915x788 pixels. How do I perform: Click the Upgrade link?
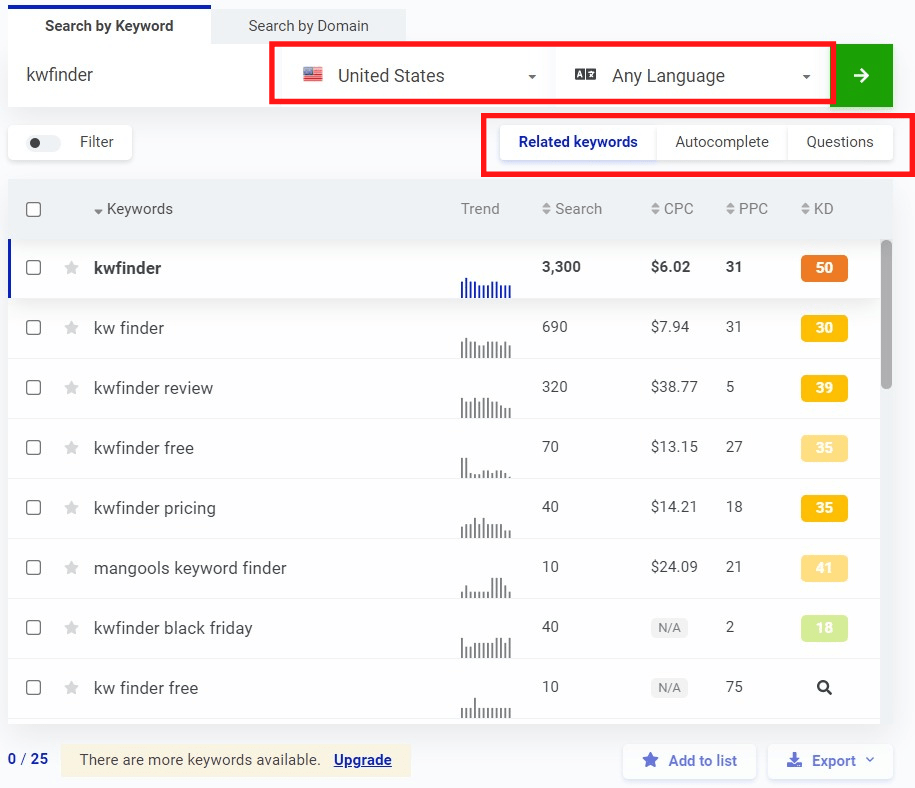[x=362, y=760]
